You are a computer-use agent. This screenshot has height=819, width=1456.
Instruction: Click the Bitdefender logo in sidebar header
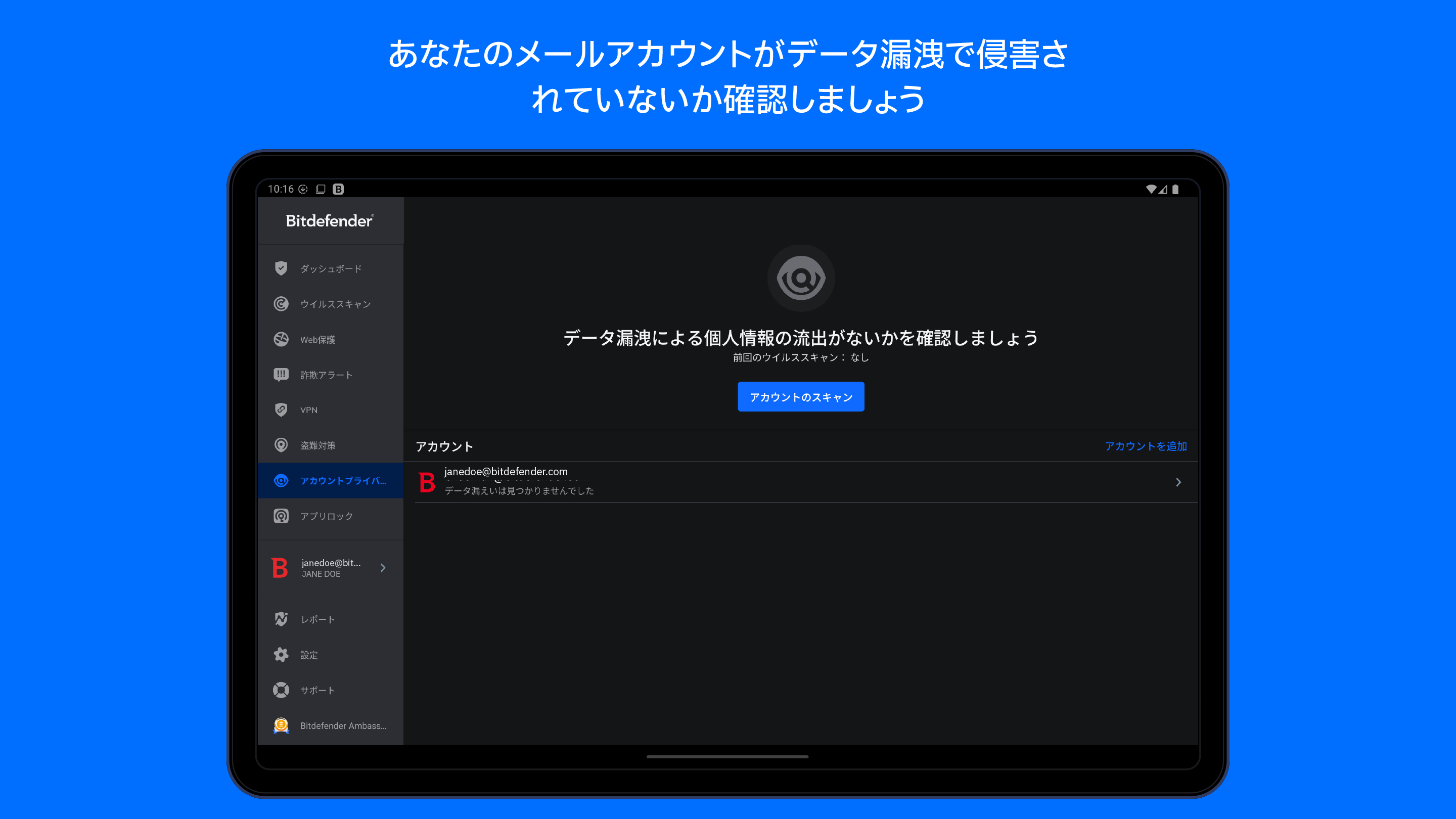(x=330, y=220)
